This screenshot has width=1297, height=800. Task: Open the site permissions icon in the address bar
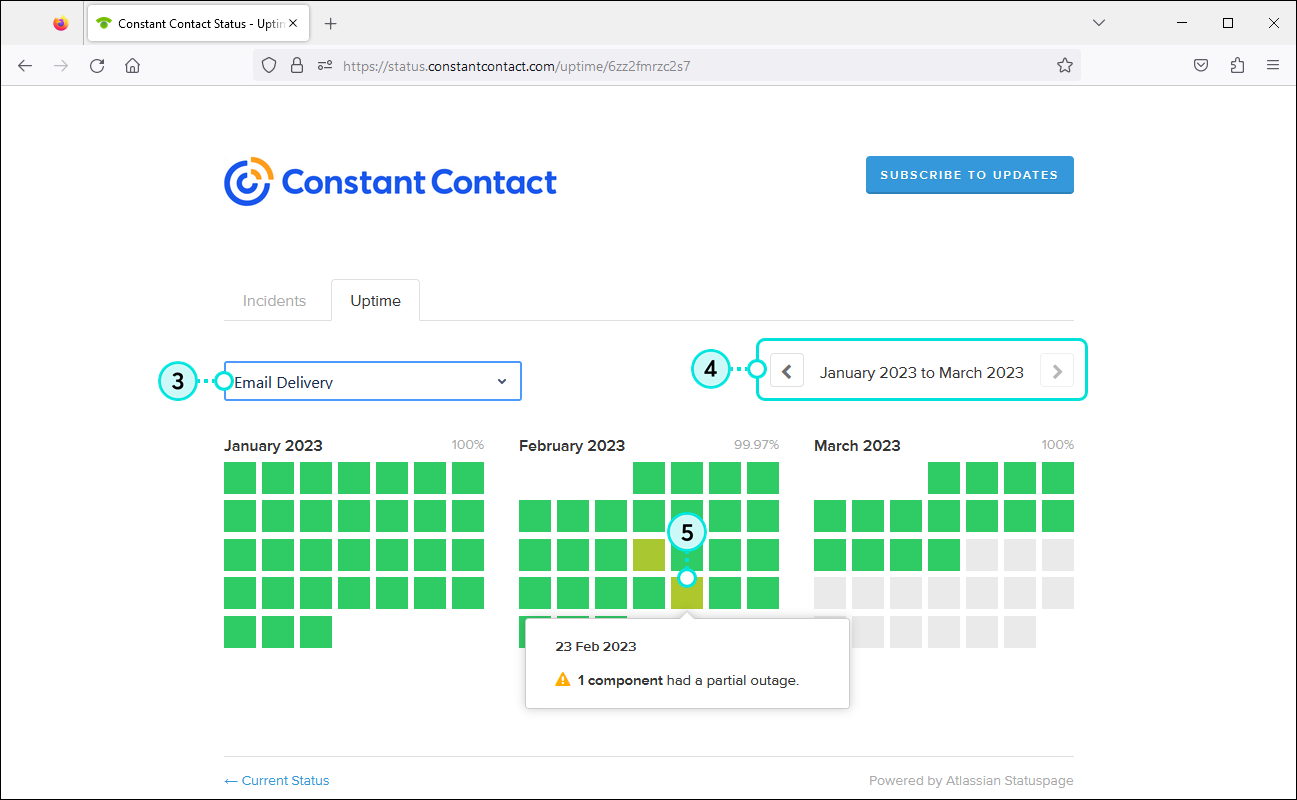tap(324, 65)
